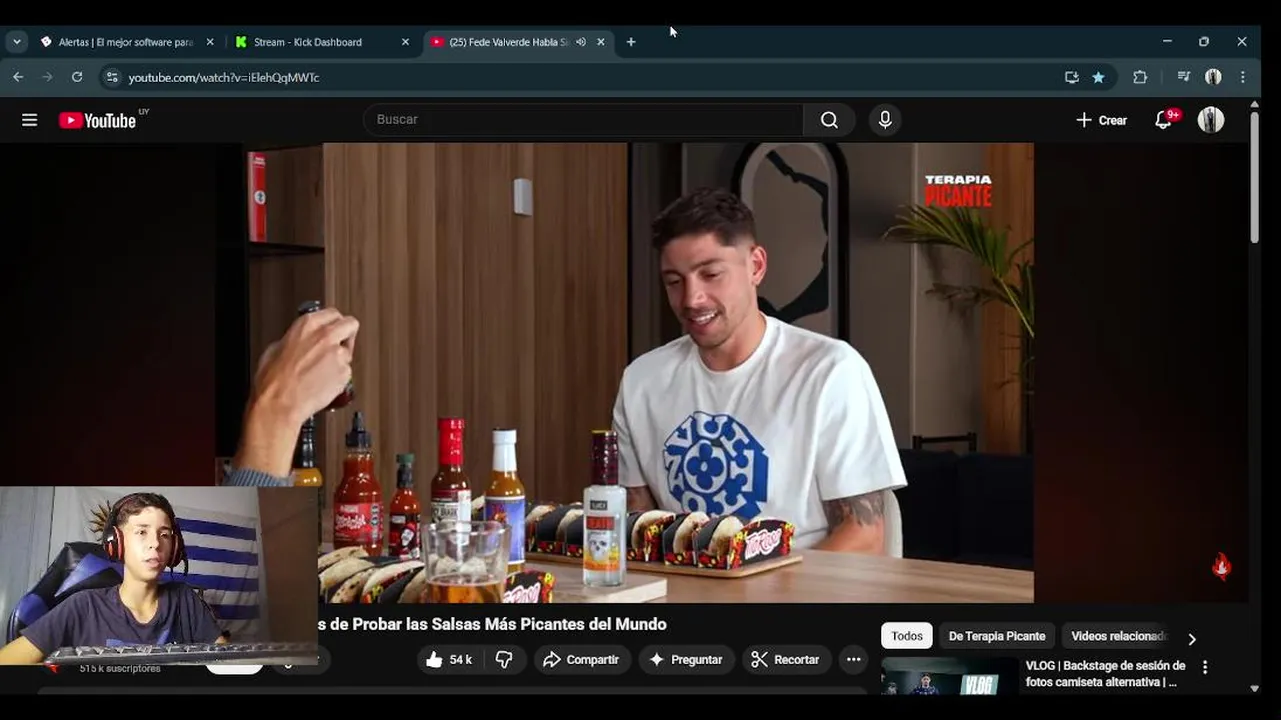Toggle the bookmark star for this page

coord(1099,77)
